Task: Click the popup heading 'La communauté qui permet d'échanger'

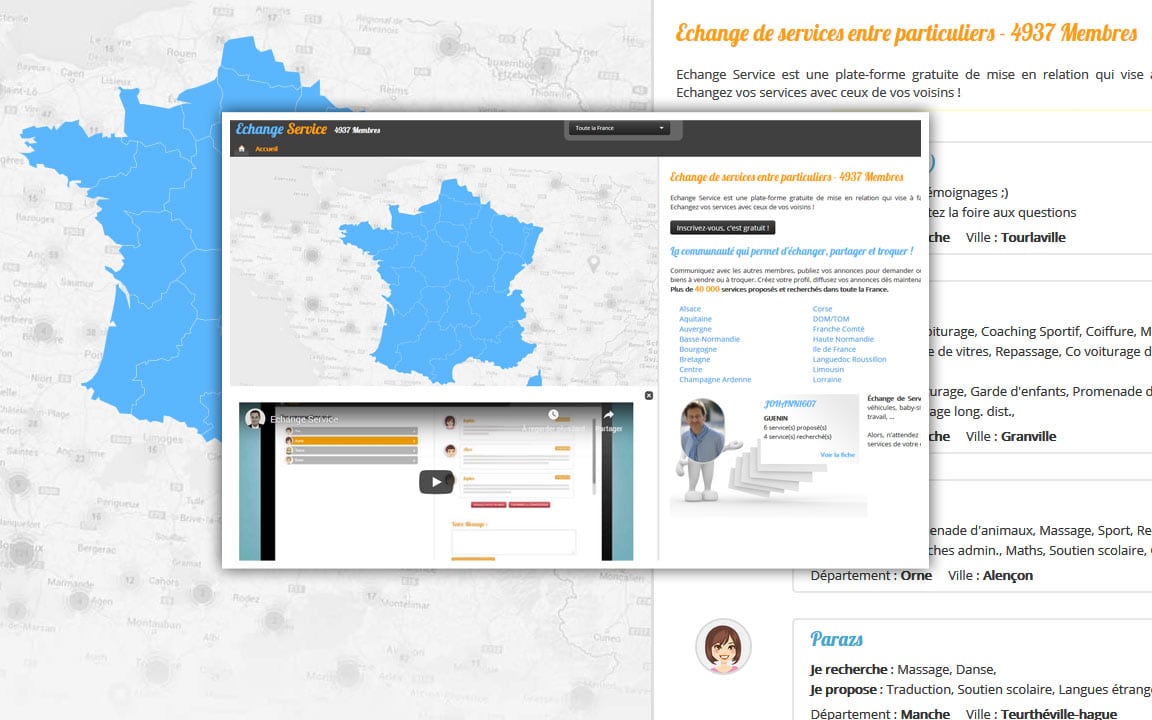Action: pos(791,251)
